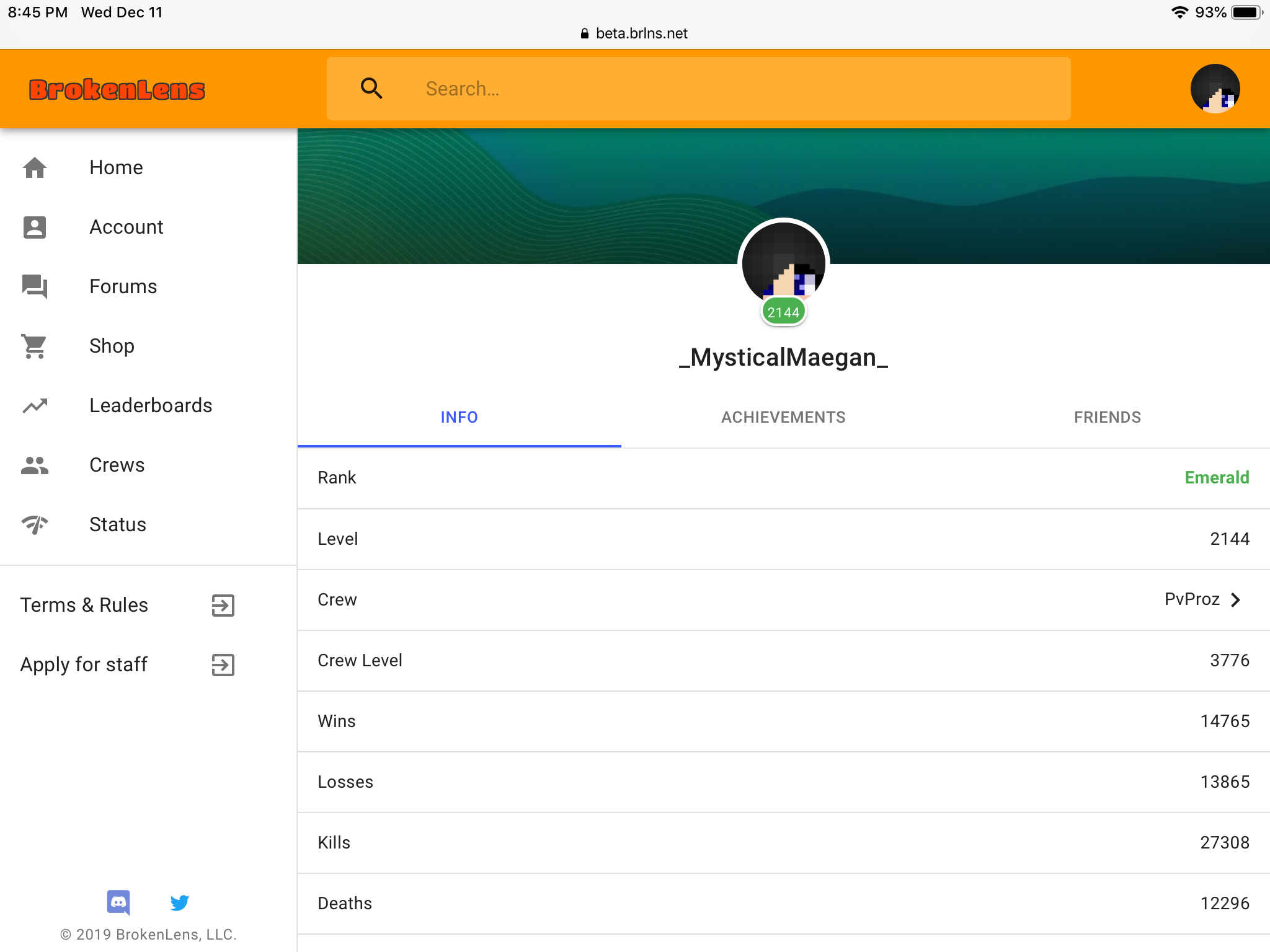
Task: Select the Shop cart icon
Action: (x=35, y=346)
